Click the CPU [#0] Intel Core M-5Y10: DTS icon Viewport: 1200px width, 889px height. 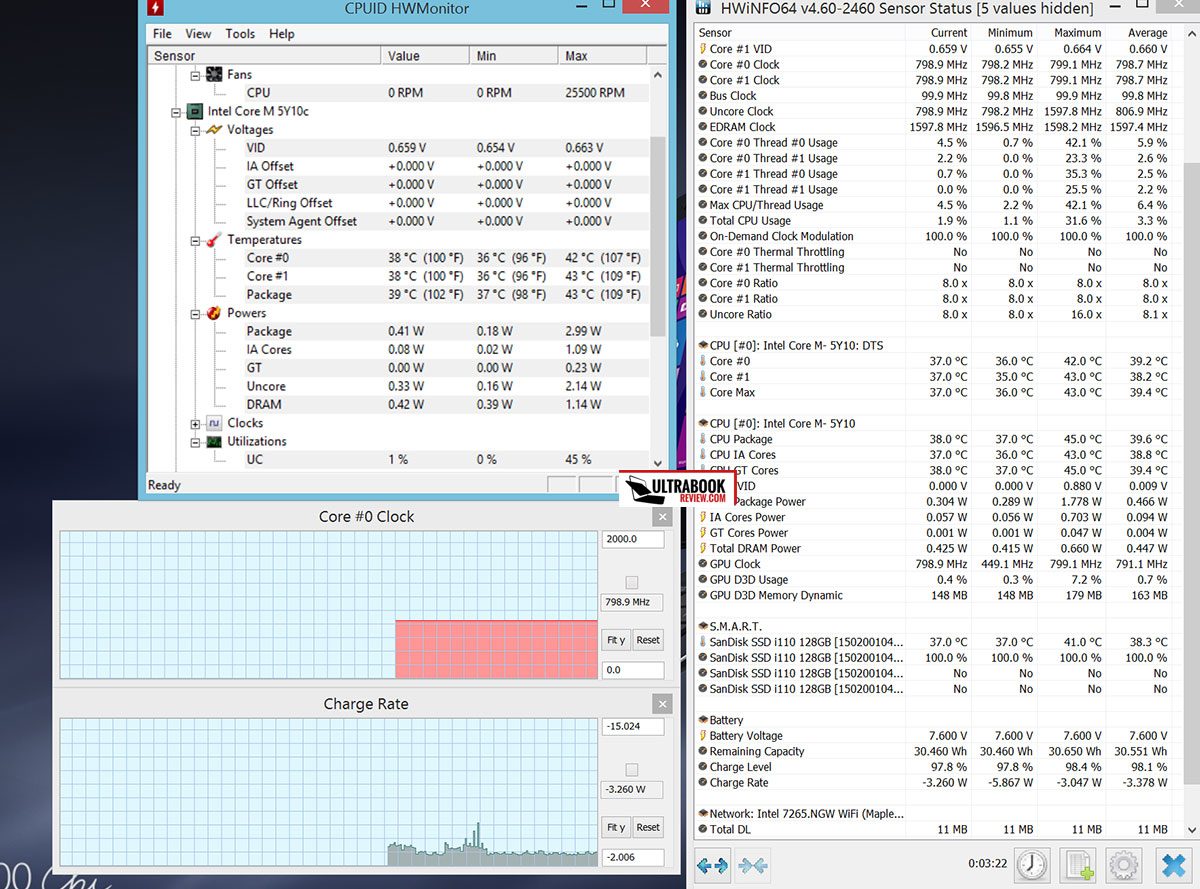click(703, 345)
